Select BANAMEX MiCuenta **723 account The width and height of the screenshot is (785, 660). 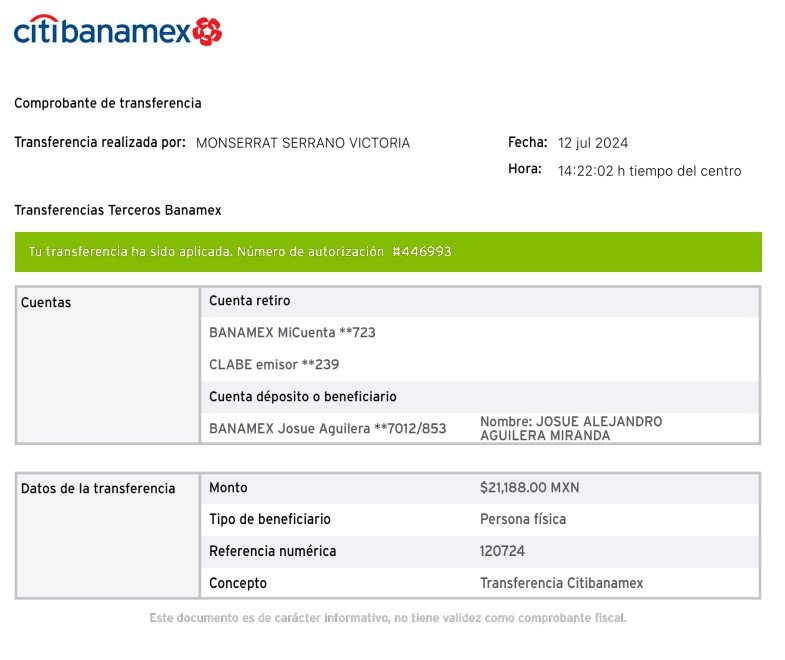292,333
